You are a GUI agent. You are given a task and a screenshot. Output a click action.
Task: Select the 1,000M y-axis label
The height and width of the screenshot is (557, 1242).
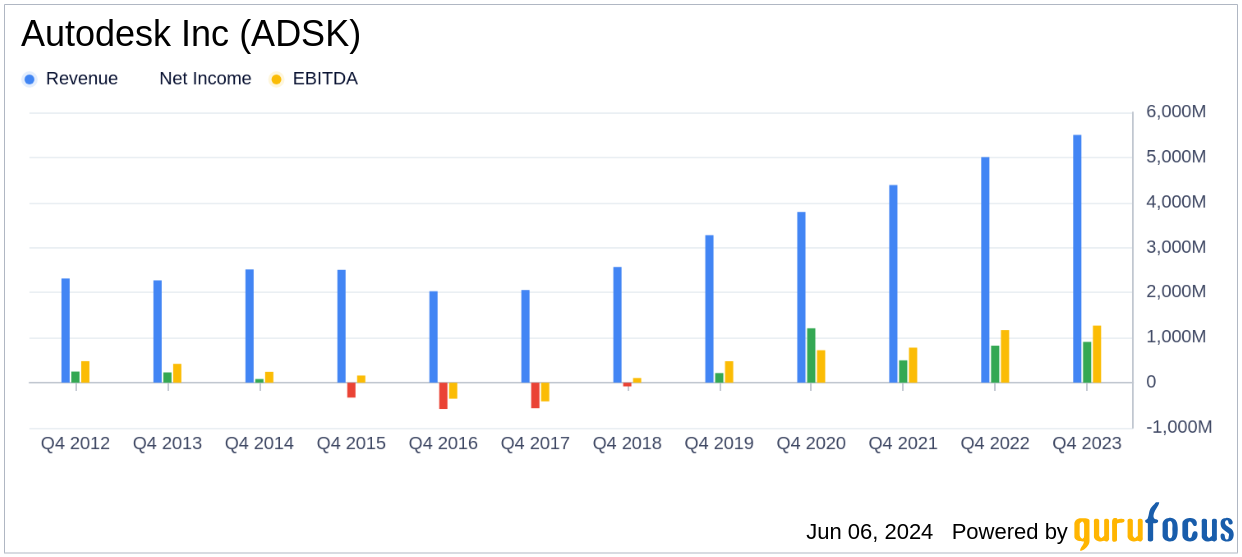[x=1175, y=337]
